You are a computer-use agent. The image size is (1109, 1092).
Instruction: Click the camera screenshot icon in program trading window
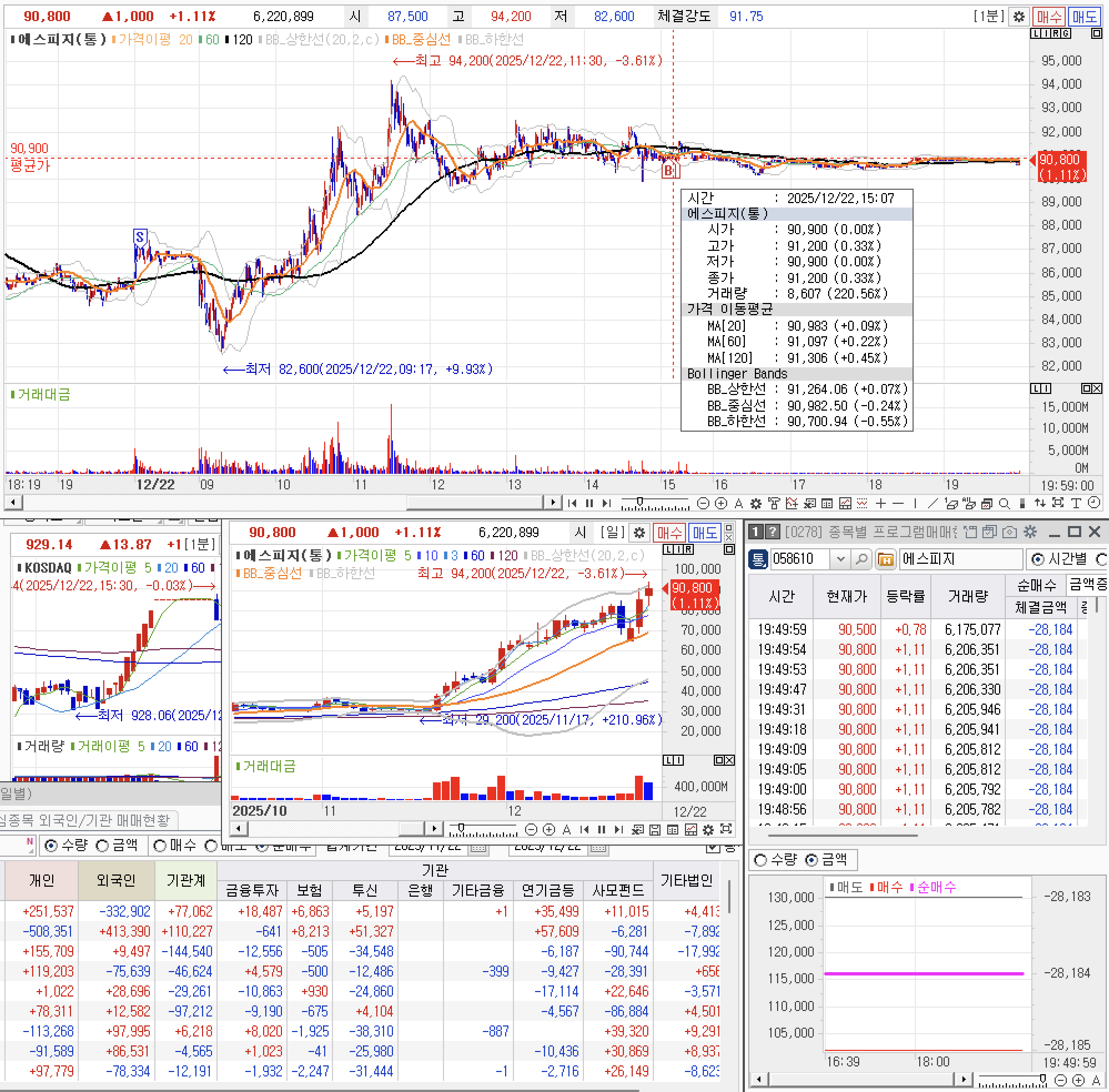point(1009,532)
